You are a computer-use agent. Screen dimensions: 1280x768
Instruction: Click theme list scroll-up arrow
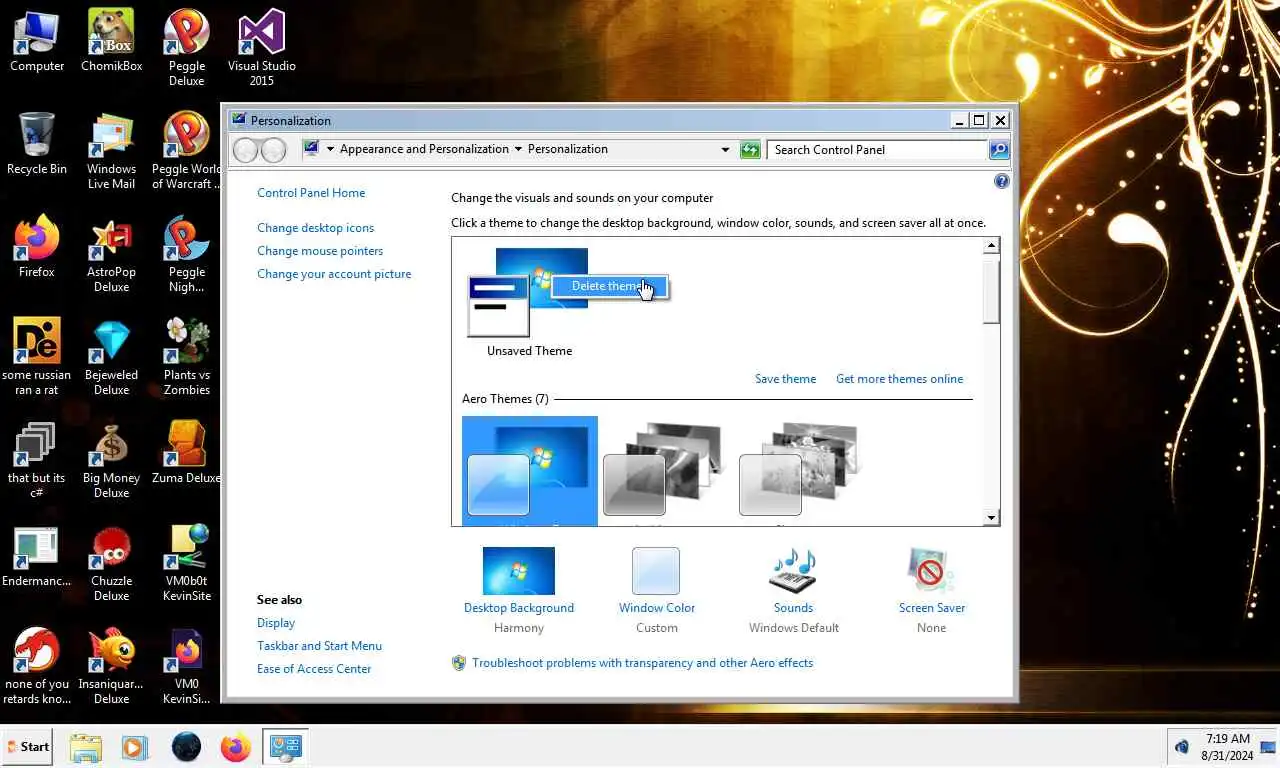point(991,246)
